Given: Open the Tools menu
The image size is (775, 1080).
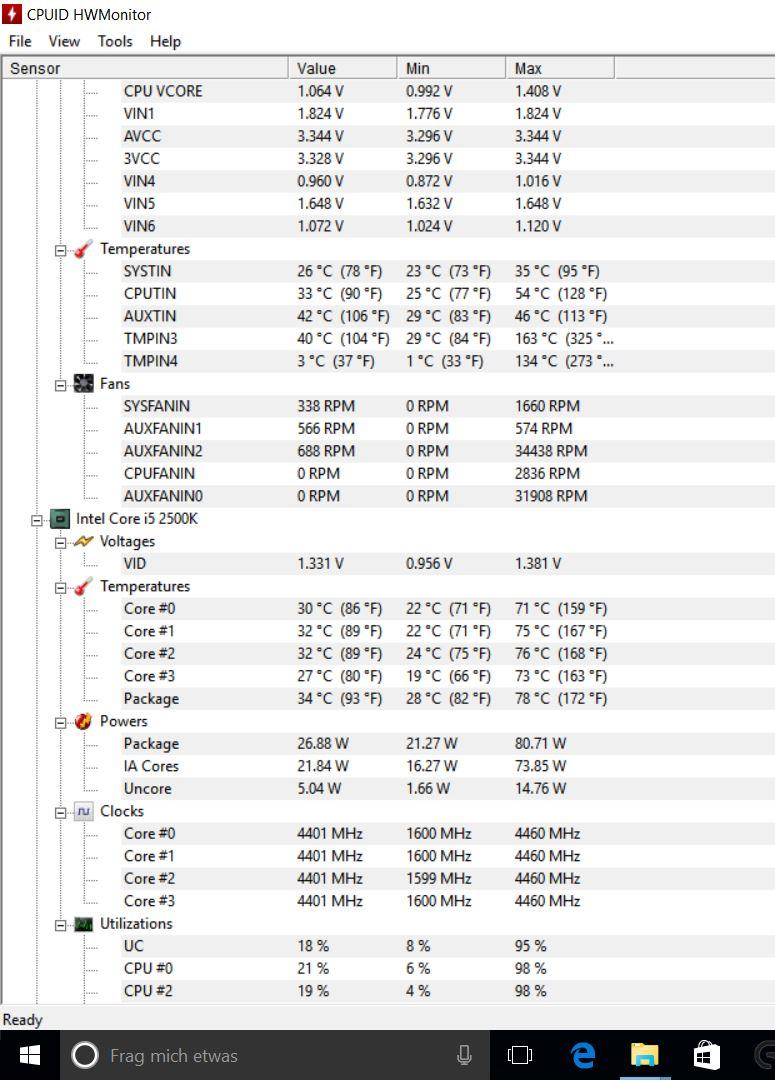Looking at the screenshot, I should point(115,41).
